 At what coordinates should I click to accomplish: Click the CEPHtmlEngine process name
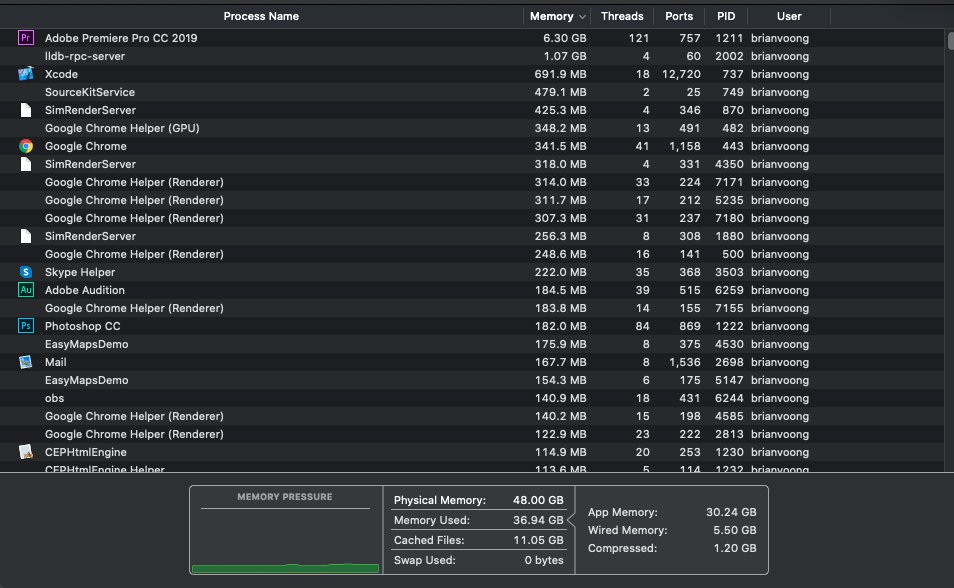[x=86, y=452]
